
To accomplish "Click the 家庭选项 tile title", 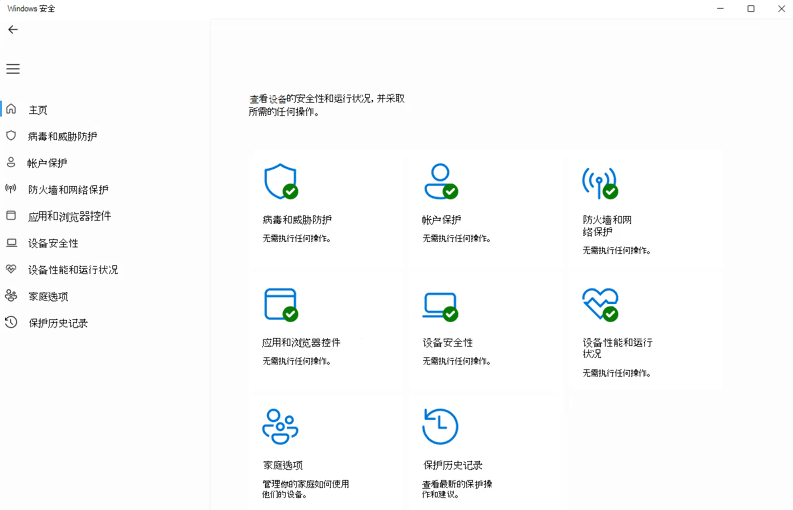I will pyautogui.click(x=283, y=465).
